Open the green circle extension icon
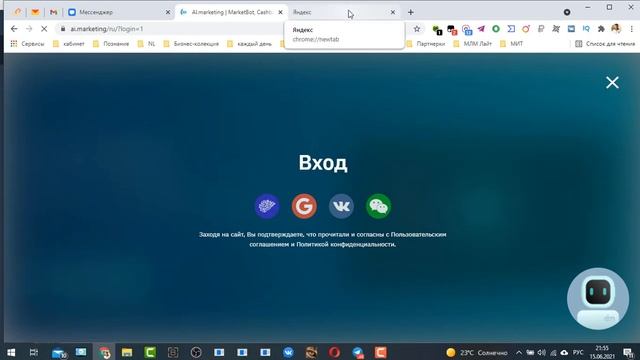 pos(496,29)
